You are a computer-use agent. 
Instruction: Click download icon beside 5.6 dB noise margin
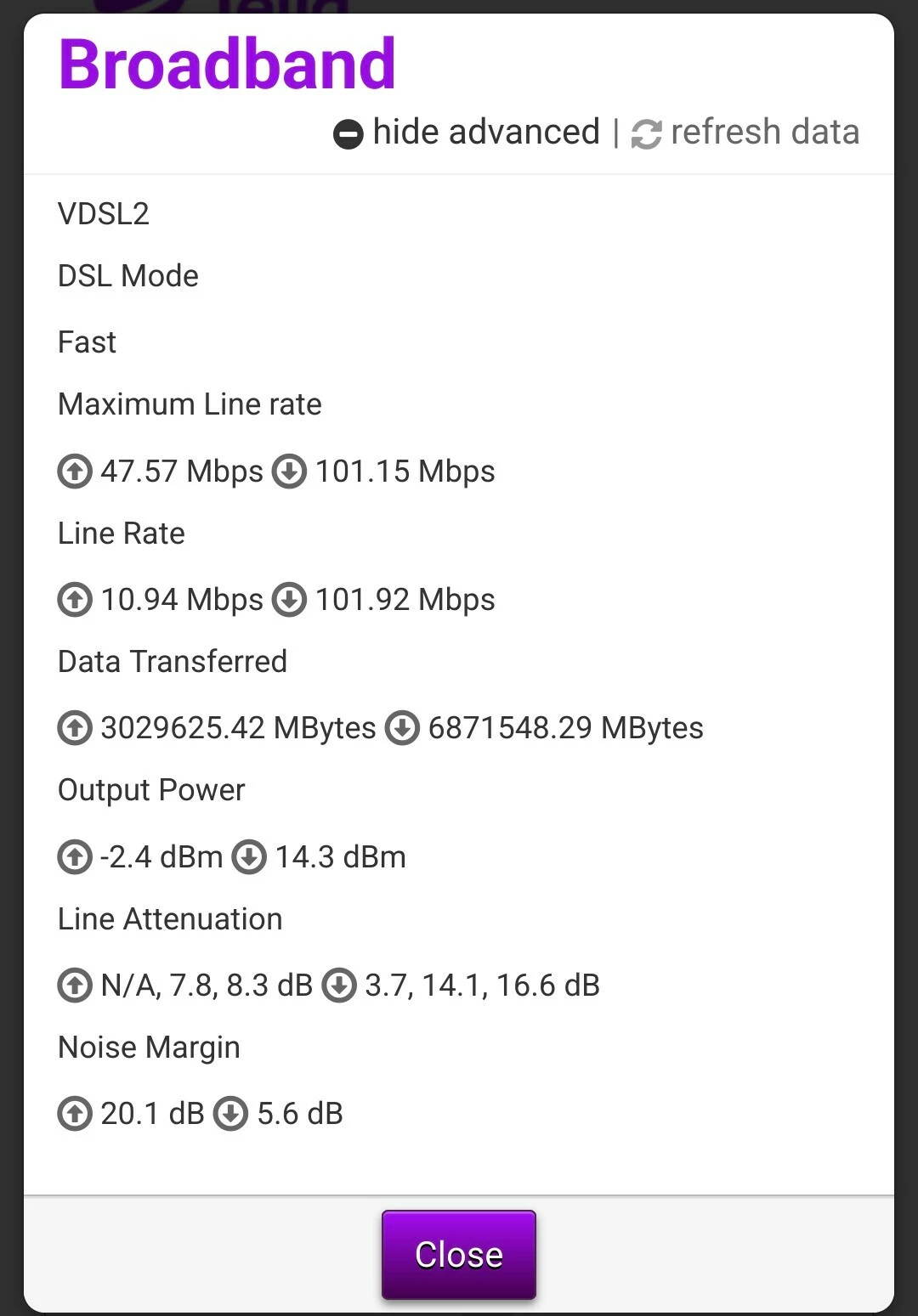[230, 1114]
